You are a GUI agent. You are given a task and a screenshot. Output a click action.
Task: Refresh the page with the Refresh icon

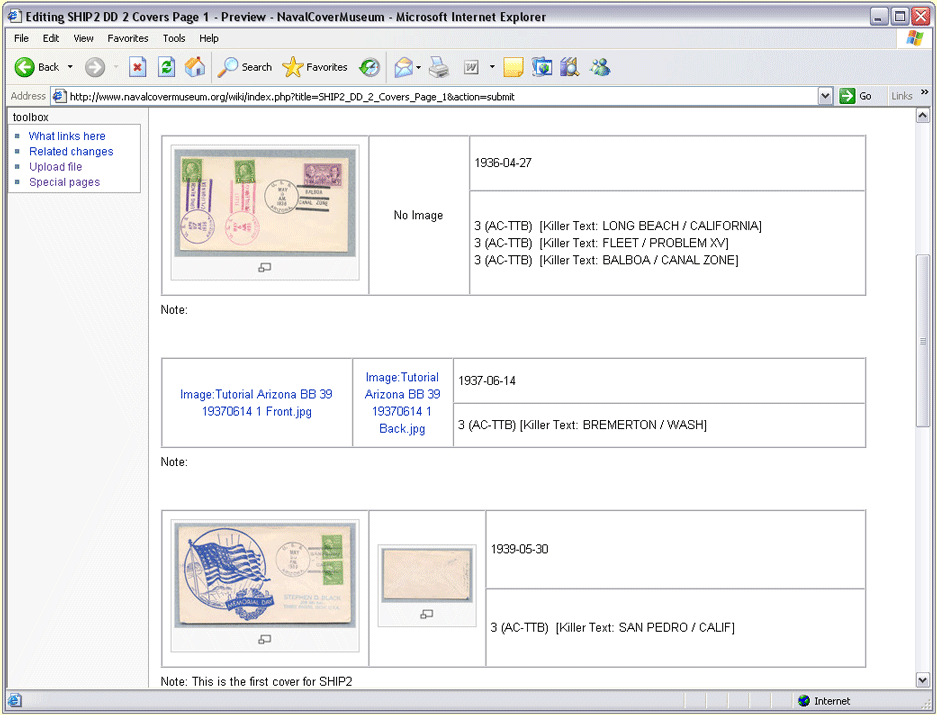pos(167,67)
